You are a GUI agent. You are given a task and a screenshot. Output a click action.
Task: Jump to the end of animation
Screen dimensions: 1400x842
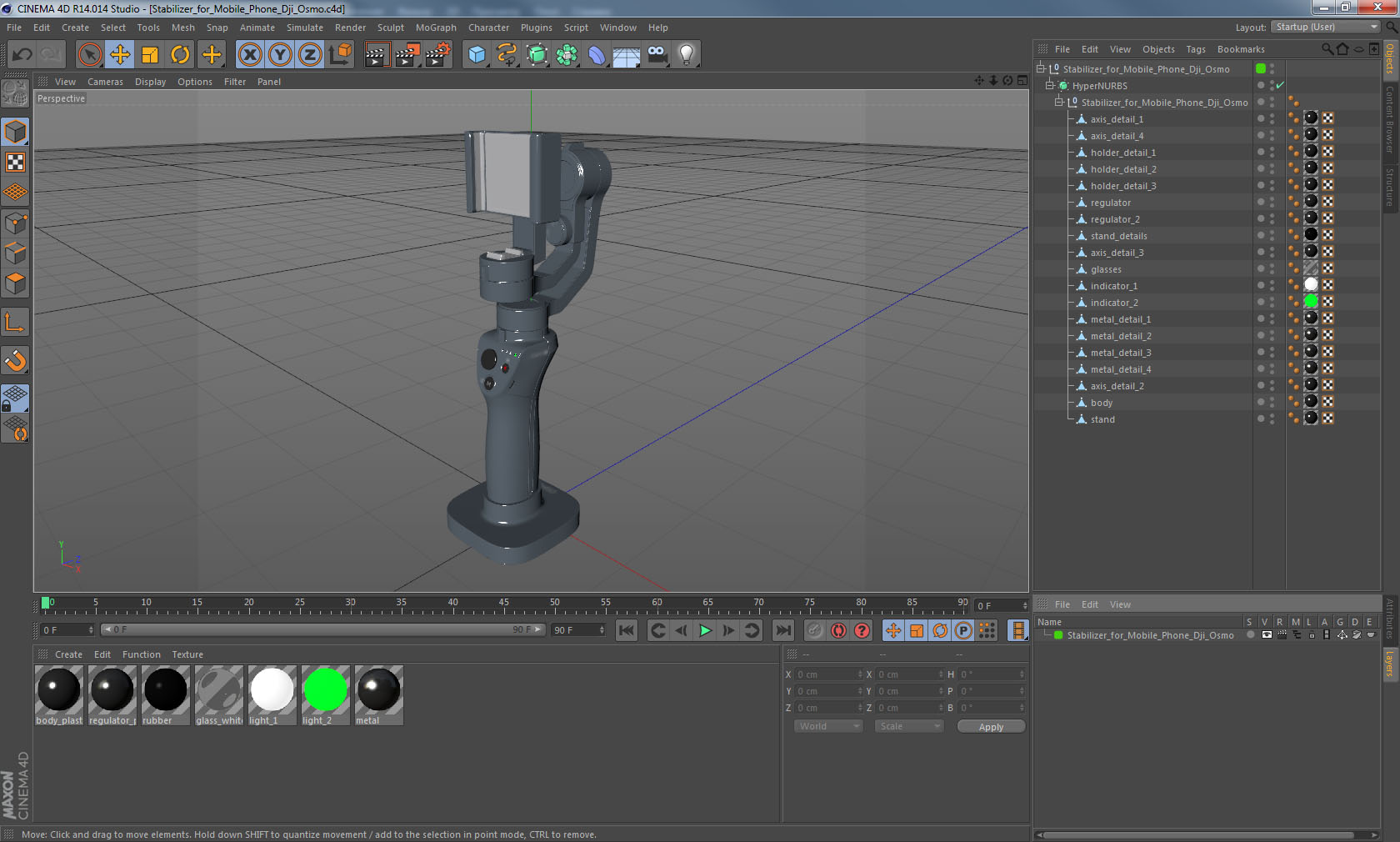tap(783, 630)
